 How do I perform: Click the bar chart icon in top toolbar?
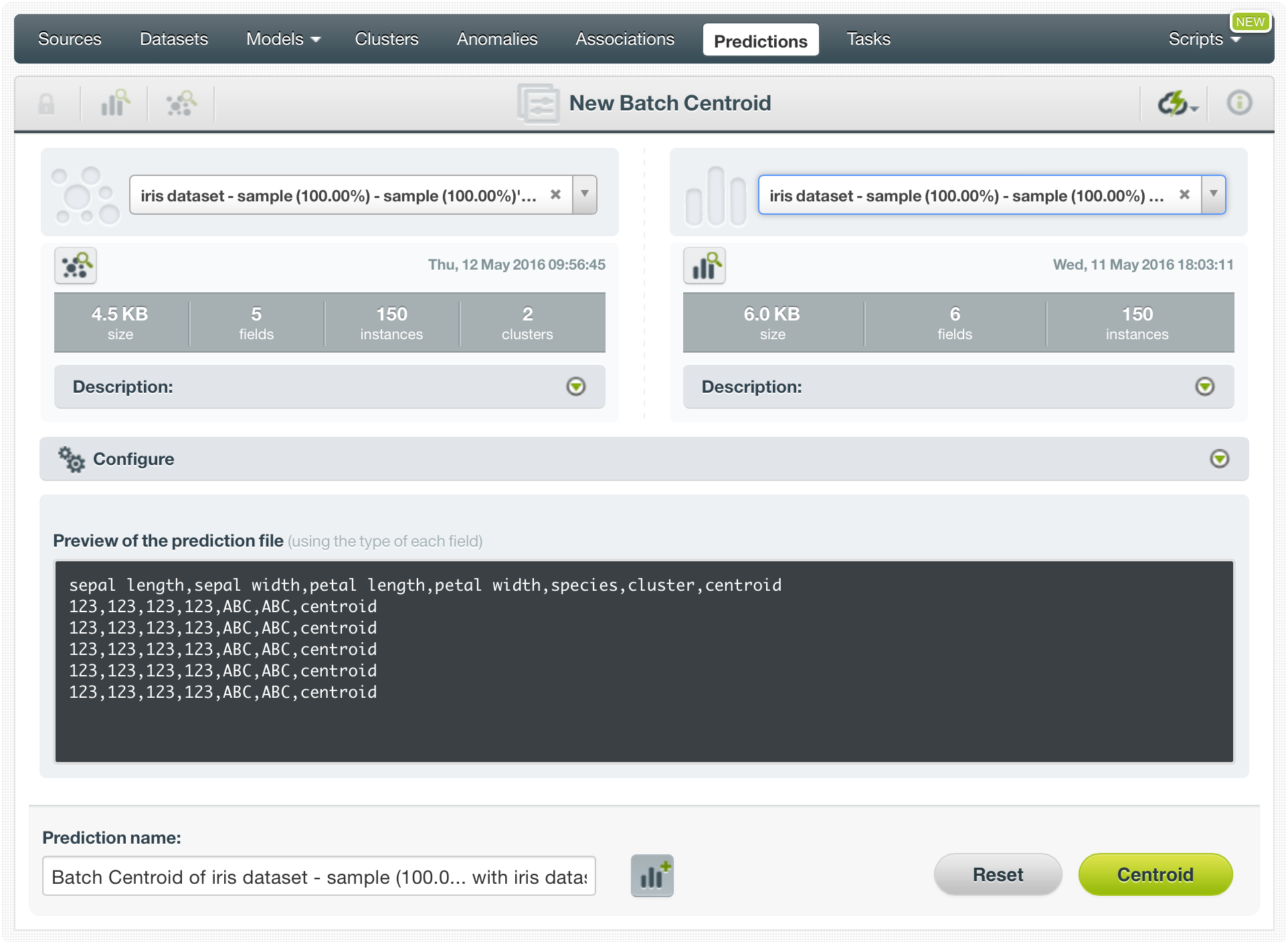[115, 102]
